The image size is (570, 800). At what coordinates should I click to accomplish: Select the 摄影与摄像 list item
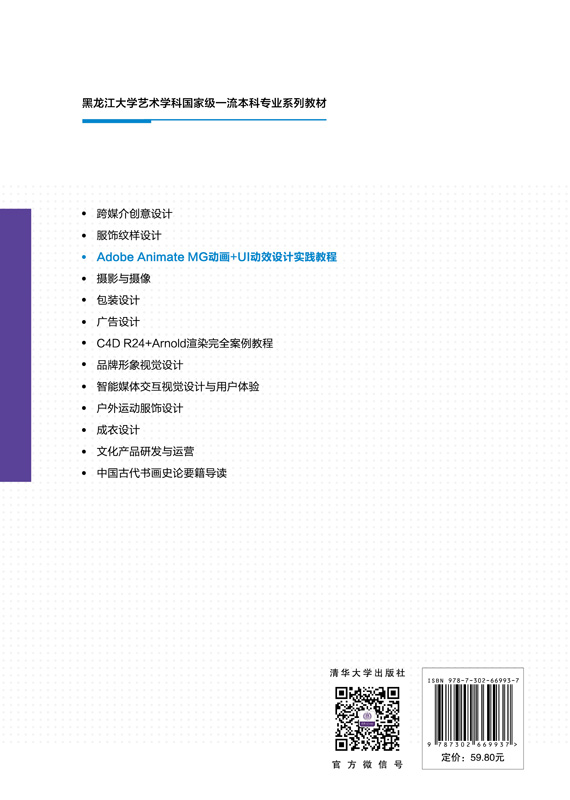click(123, 279)
